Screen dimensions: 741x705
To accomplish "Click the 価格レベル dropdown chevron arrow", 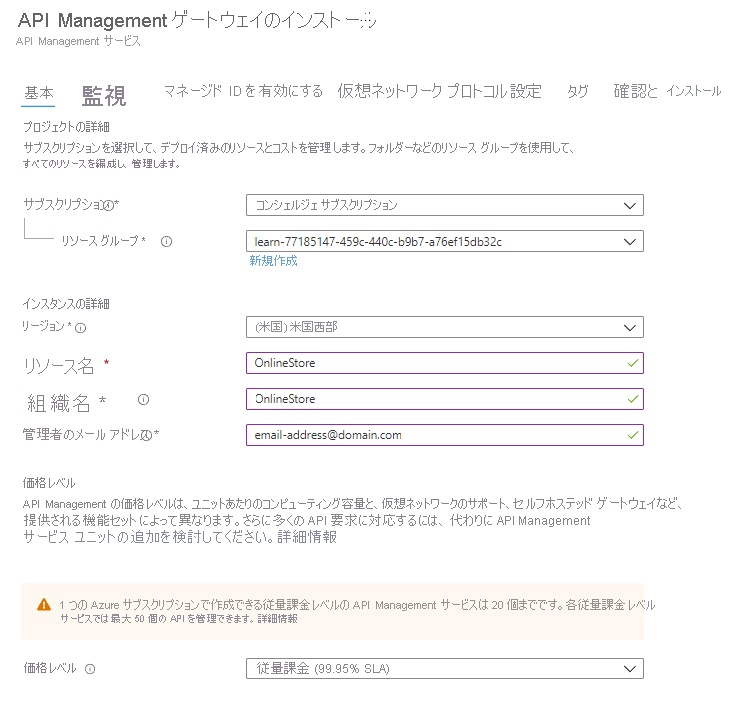I will tap(629, 669).
